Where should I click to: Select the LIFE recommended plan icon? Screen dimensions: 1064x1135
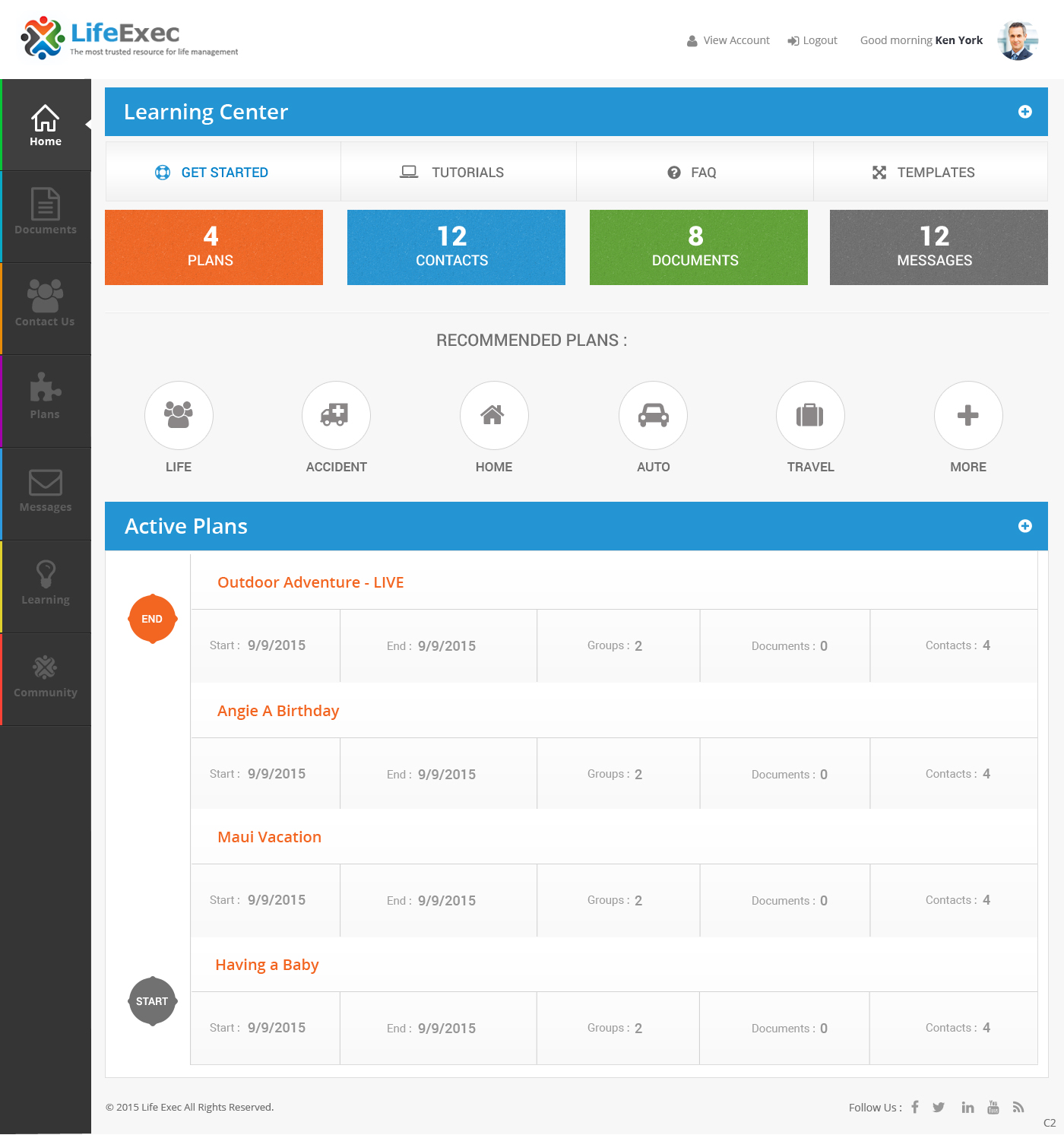179,415
